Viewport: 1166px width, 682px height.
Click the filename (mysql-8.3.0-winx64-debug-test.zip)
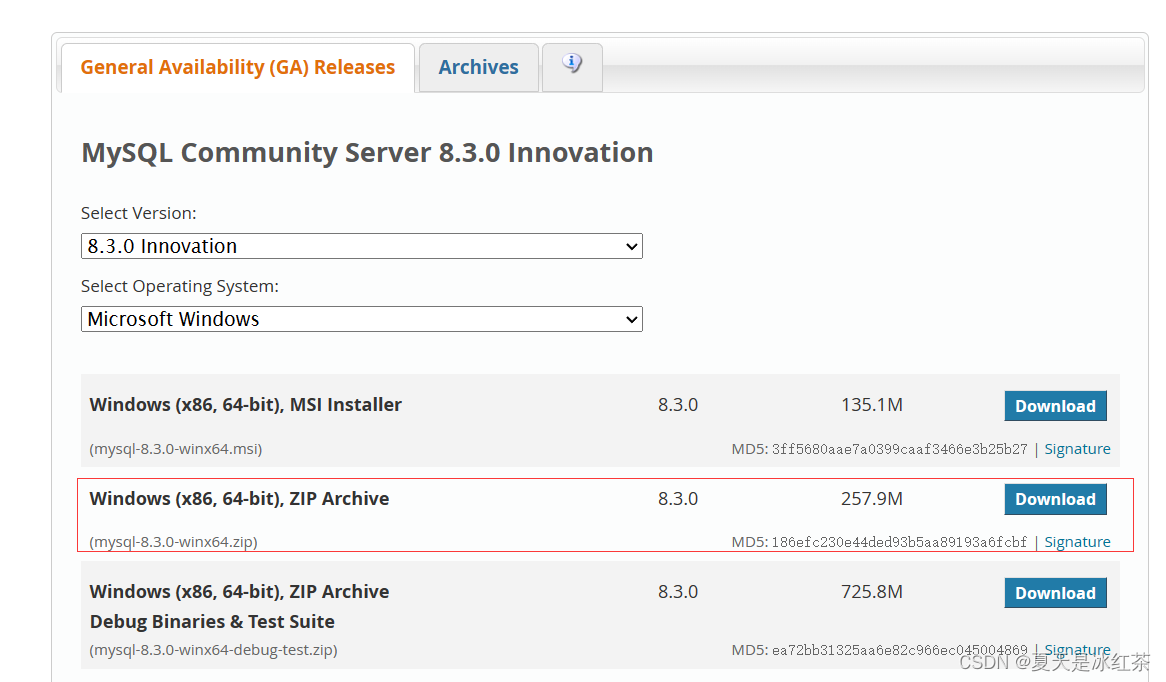tap(213, 650)
